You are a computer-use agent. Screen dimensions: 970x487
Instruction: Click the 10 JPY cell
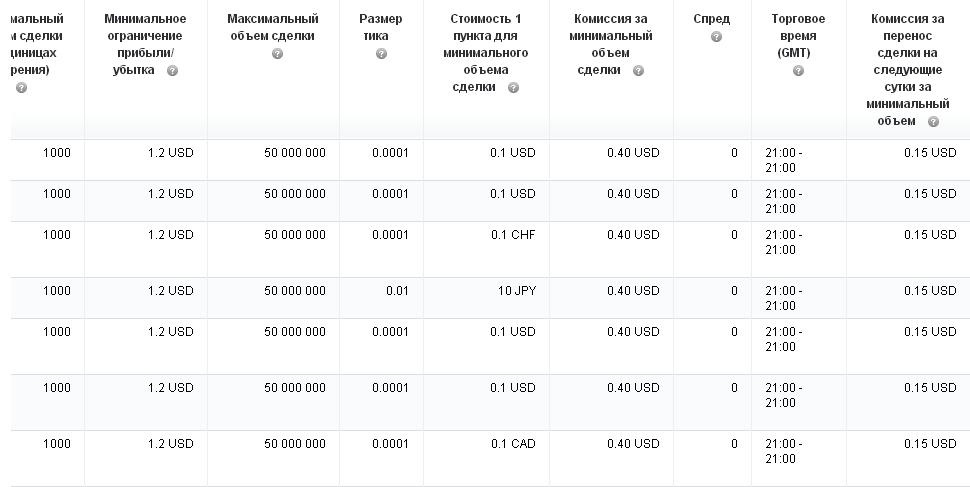click(x=517, y=291)
